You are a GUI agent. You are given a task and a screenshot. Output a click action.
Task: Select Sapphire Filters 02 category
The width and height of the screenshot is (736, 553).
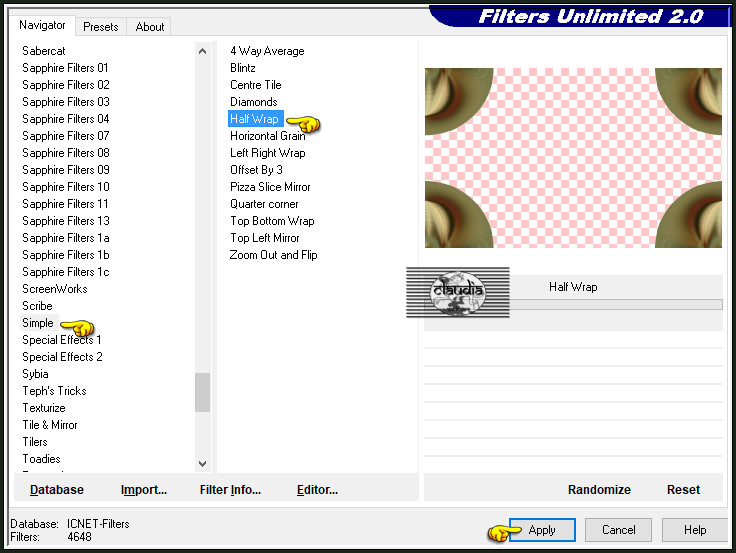click(66, 84)
